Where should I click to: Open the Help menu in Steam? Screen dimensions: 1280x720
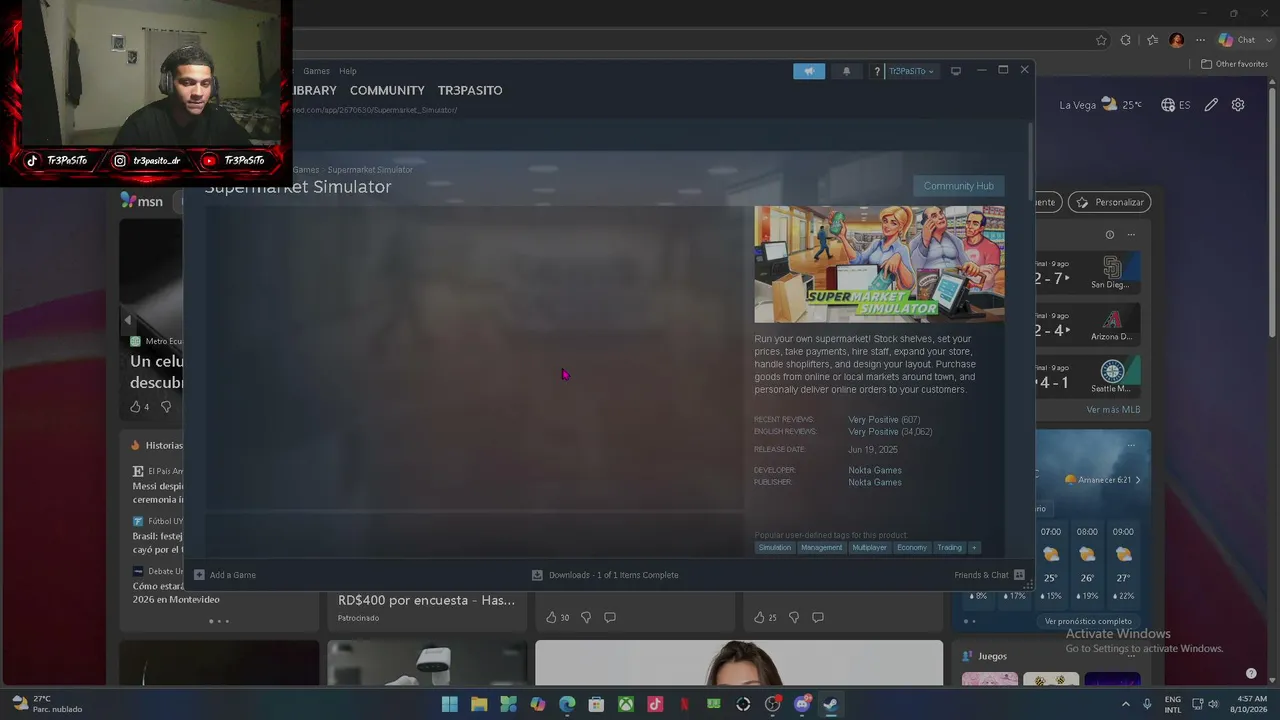tap(348, 71)
